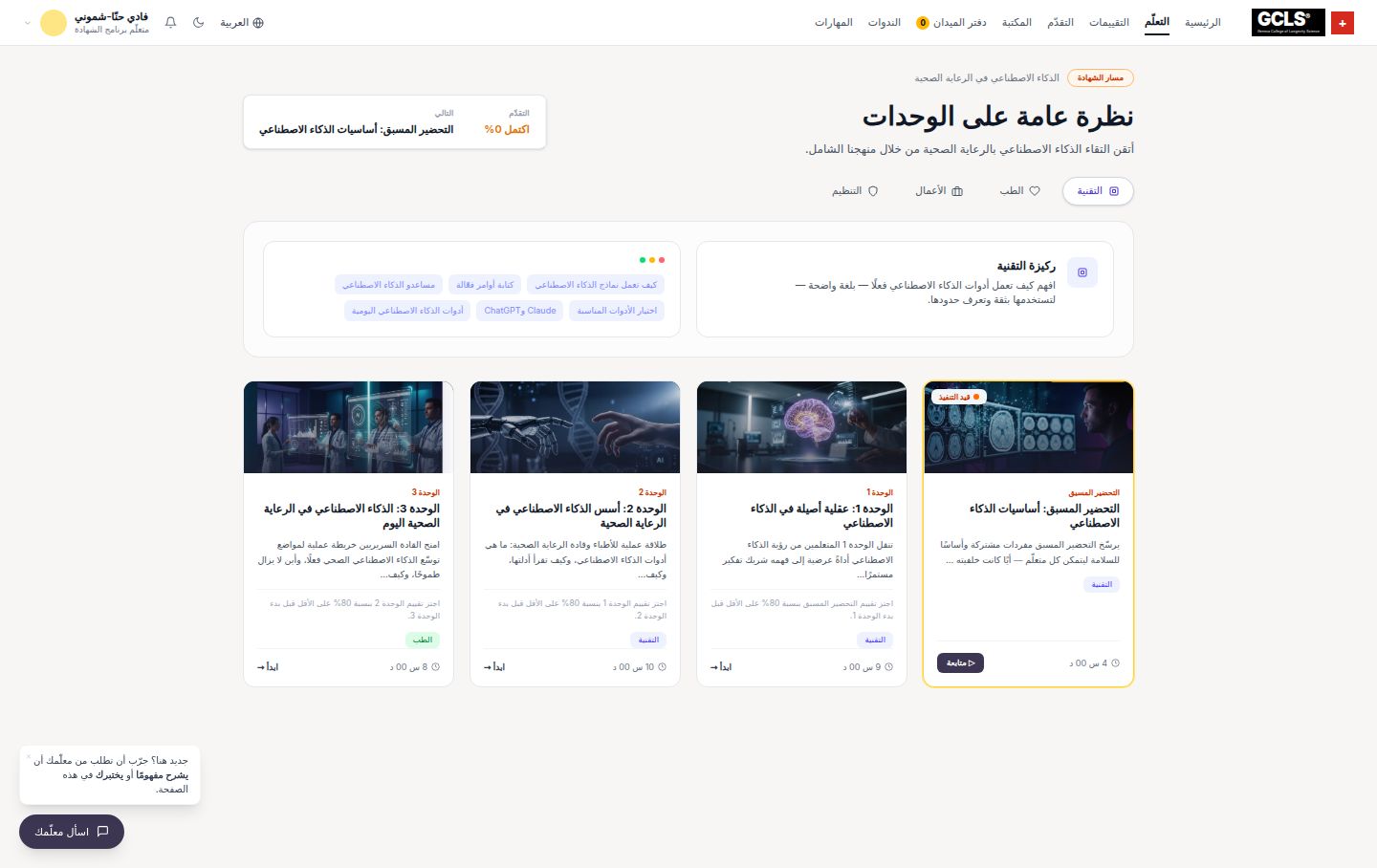The height and width of the screenshot is (868, 1377).
Task: Click the chip icon on the التقنية tab
Action: [1114, 191]
